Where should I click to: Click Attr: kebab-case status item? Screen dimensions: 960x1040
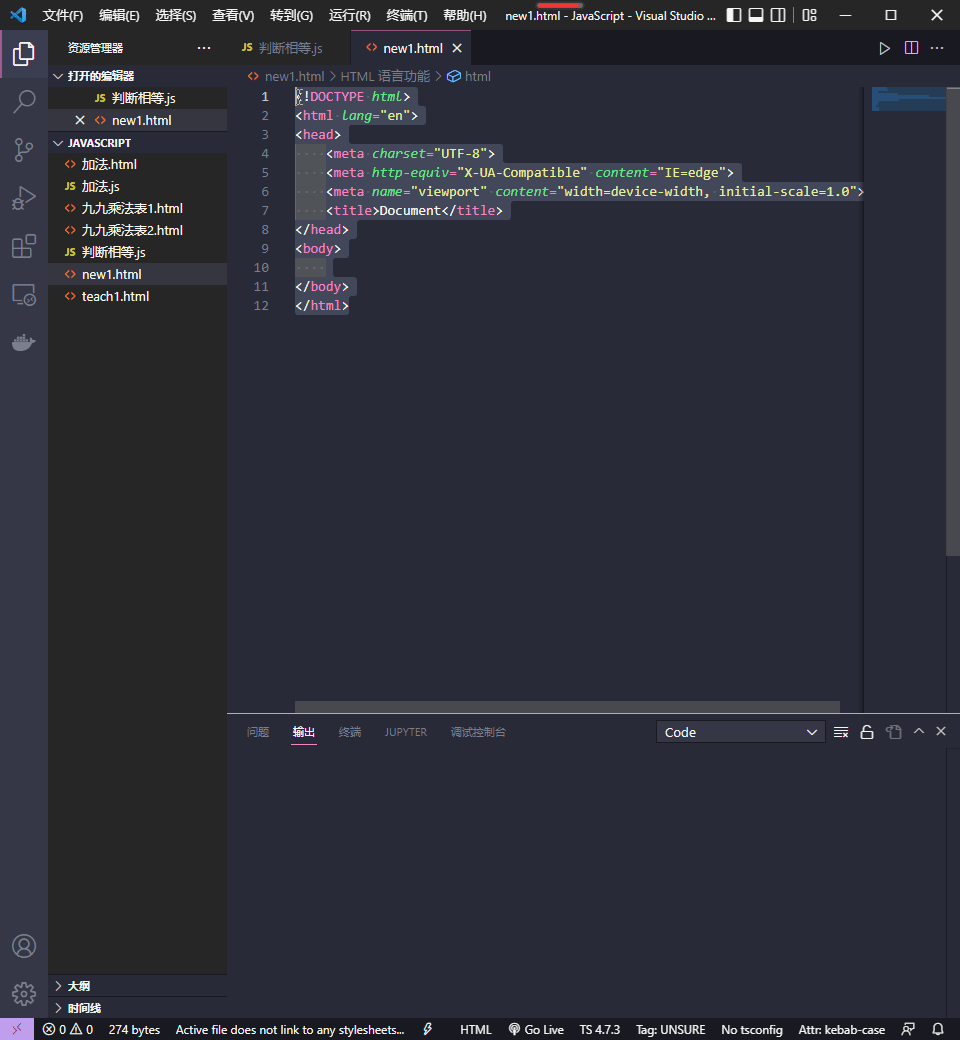coord(841,1029)
